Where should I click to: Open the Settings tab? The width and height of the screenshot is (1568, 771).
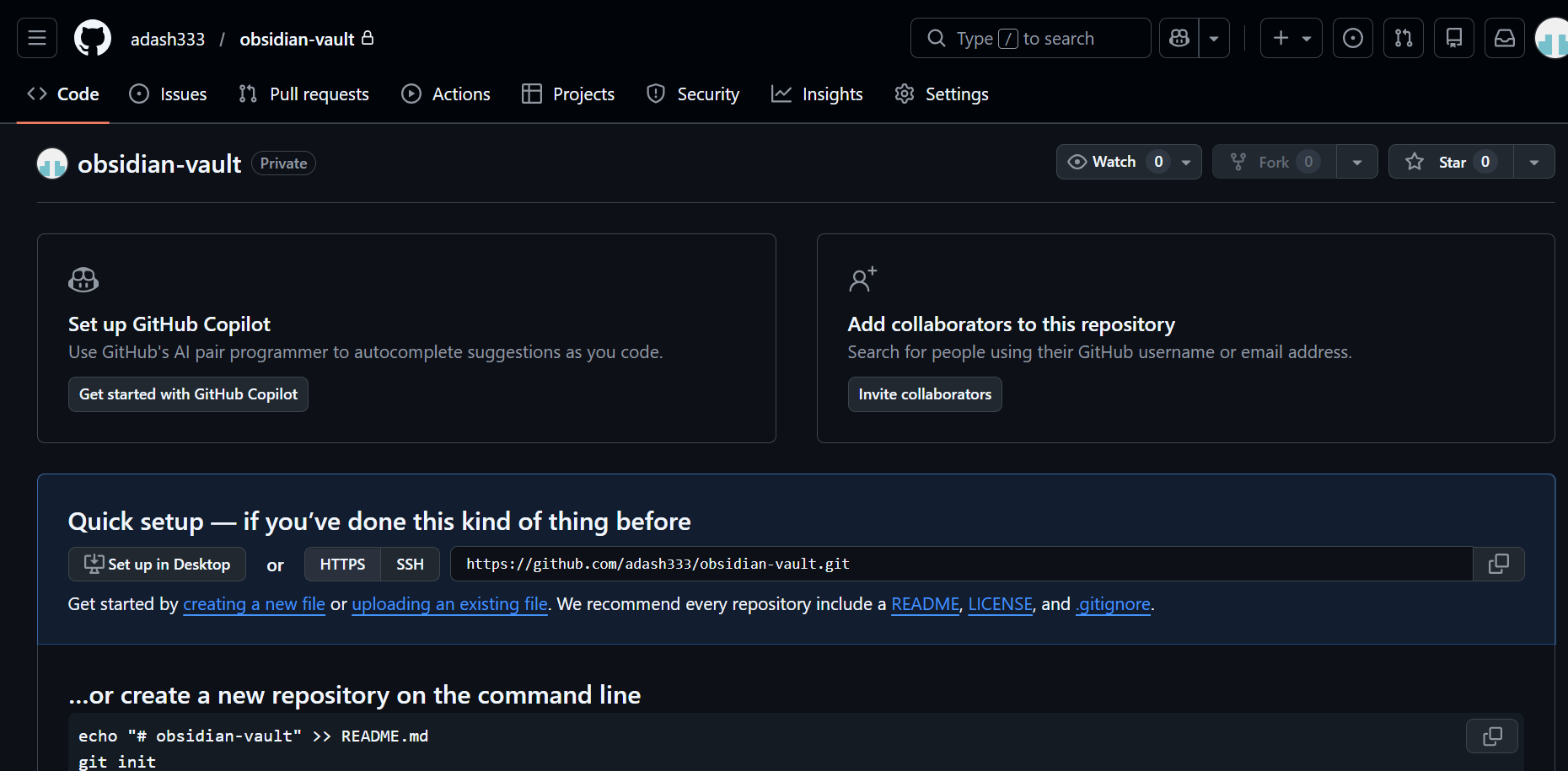click(x=942, y=94)
